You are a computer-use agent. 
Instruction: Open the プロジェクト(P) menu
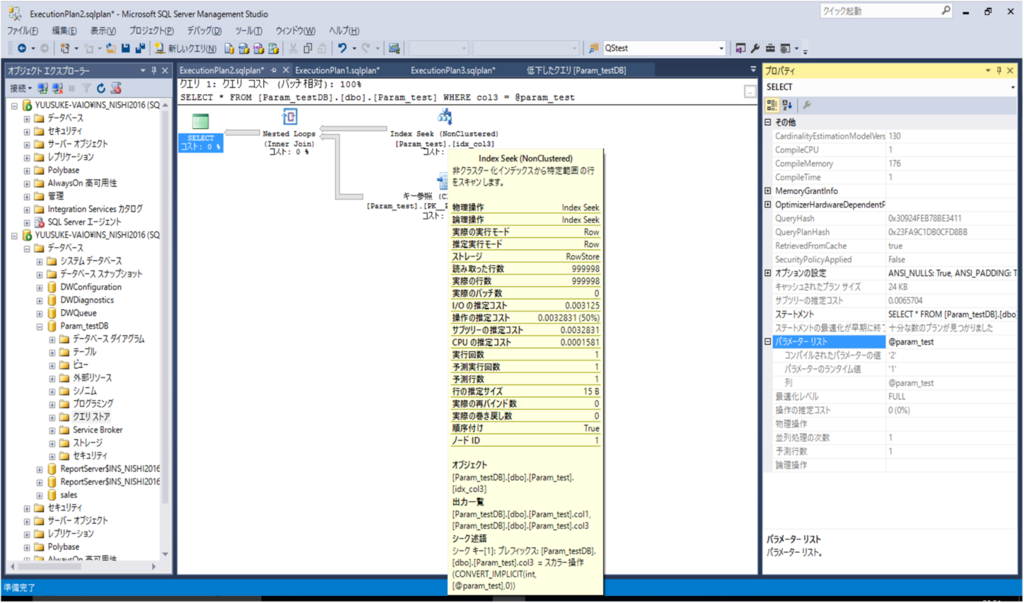152,31
